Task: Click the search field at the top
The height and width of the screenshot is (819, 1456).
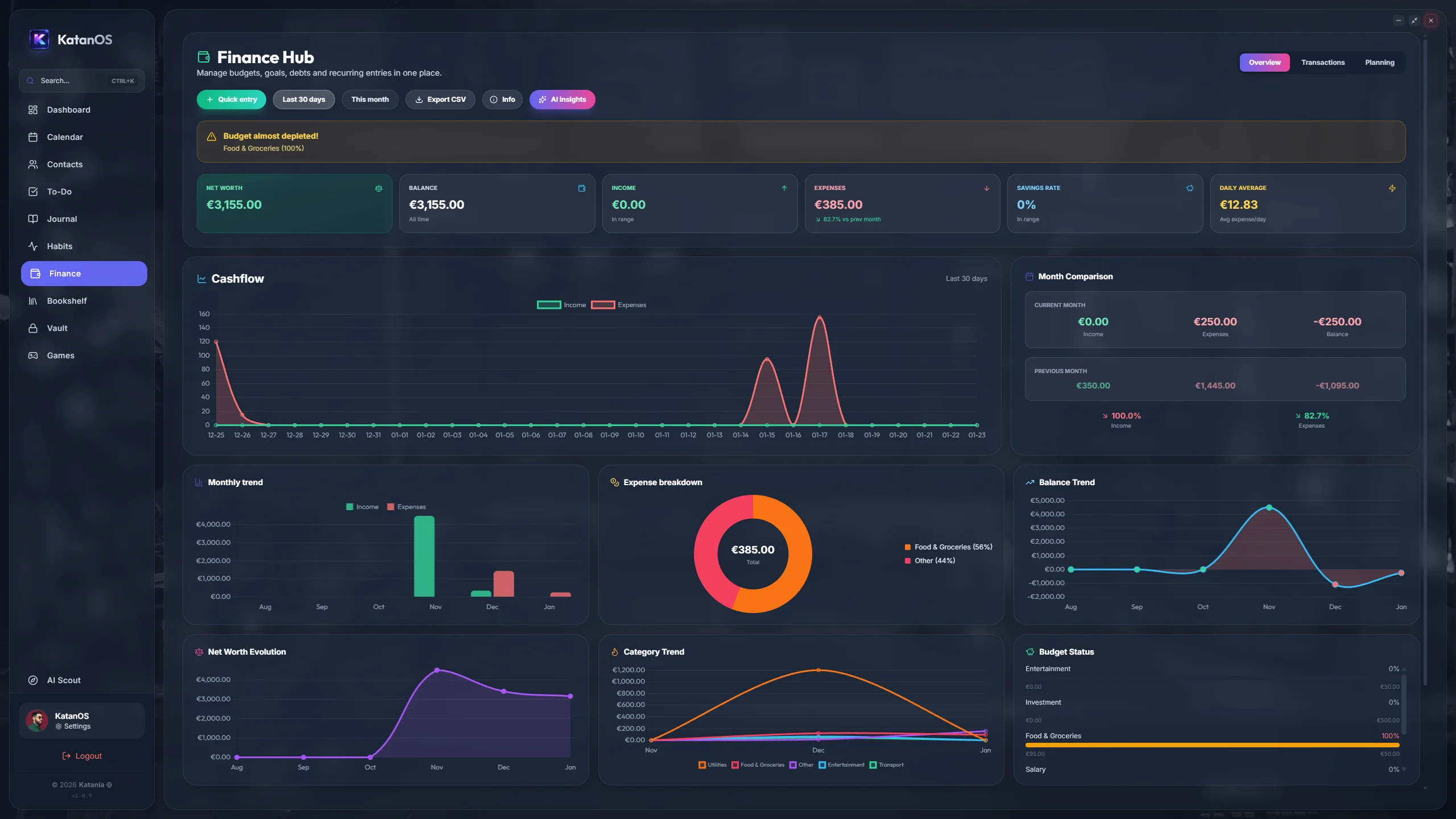Action: [81, 80]
